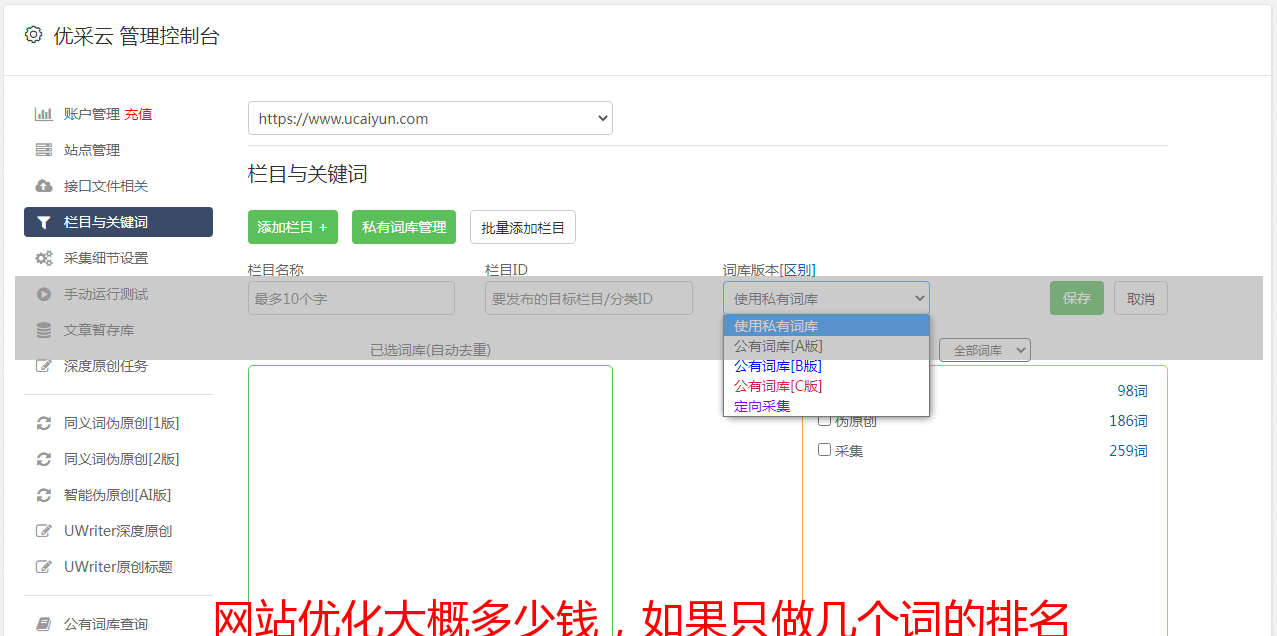1277x636 pixels.
Task: Click the refresh icon for 智能伪原创[AI版]
Action: [44, 495]
